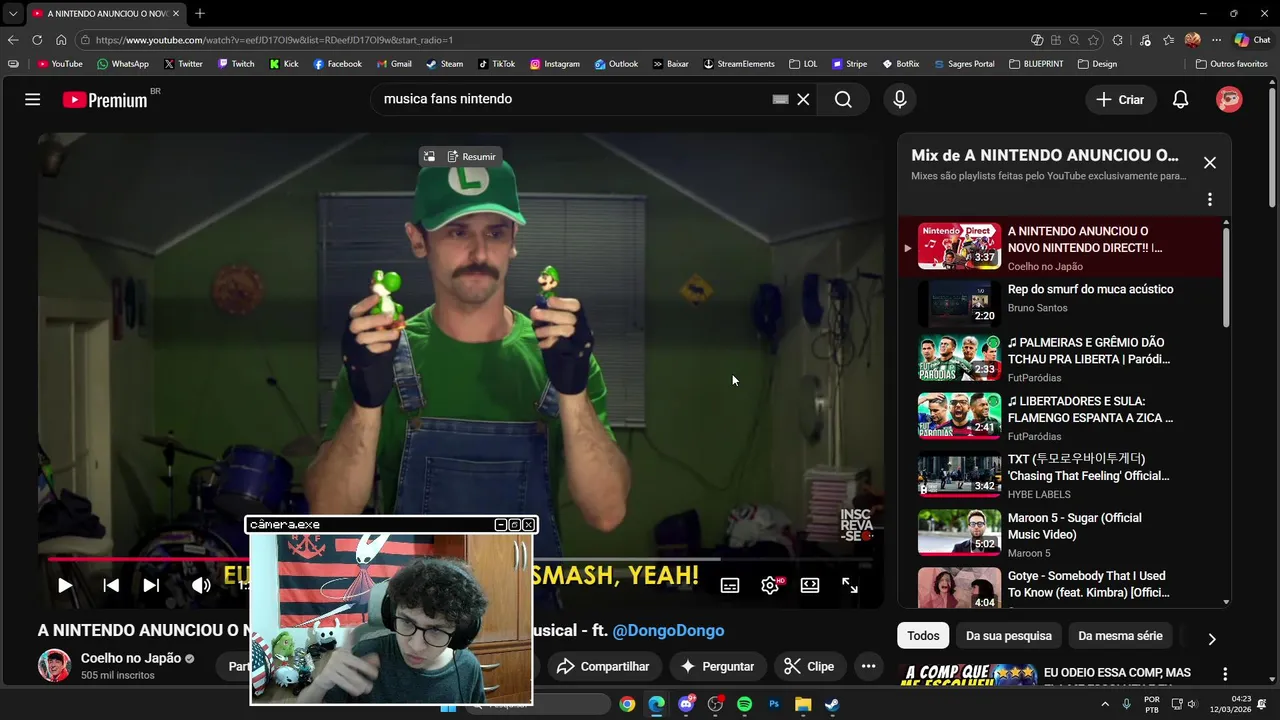Open YouTube account avatar menu
This screenshot has height=720, width=1280.
click(x=1229, y=99)
